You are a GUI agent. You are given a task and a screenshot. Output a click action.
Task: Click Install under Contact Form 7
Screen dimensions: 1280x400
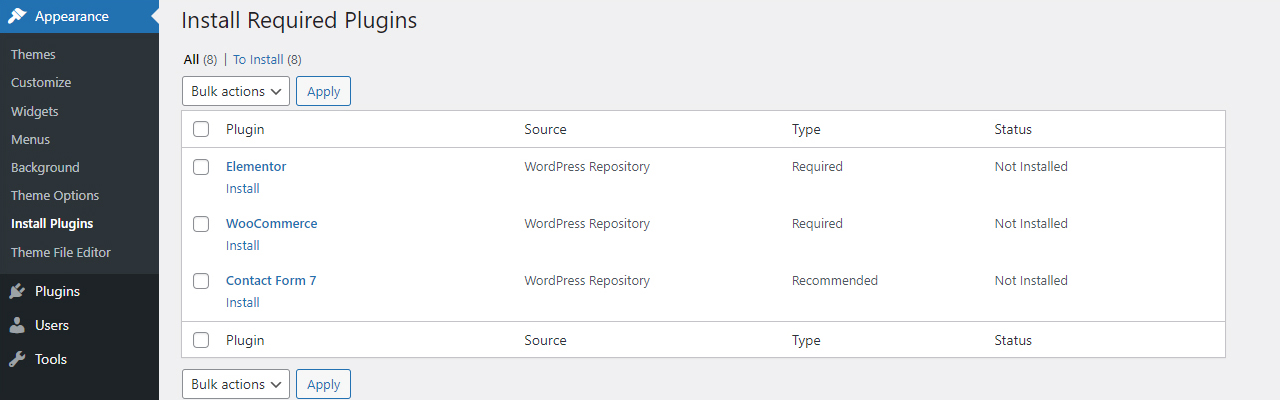(243, 302)
